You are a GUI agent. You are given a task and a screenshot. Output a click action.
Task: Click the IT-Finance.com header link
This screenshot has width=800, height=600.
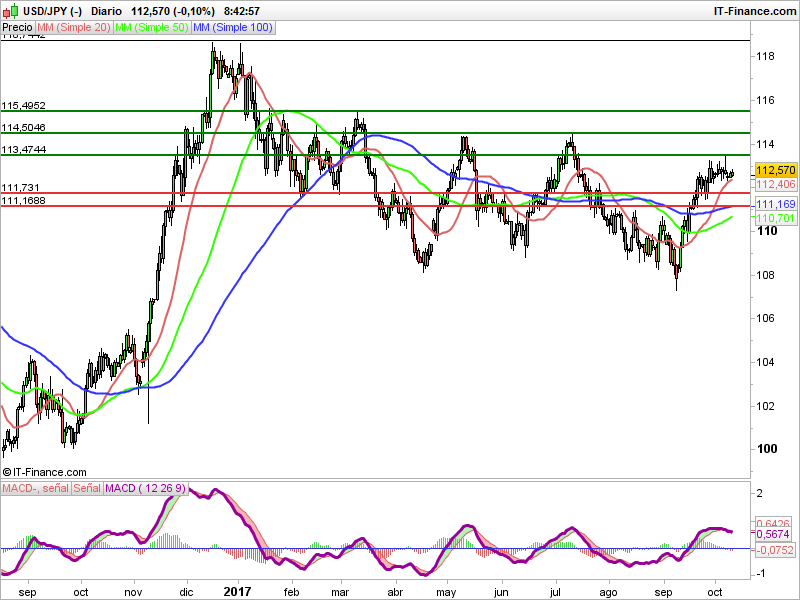tap(755, 11)
